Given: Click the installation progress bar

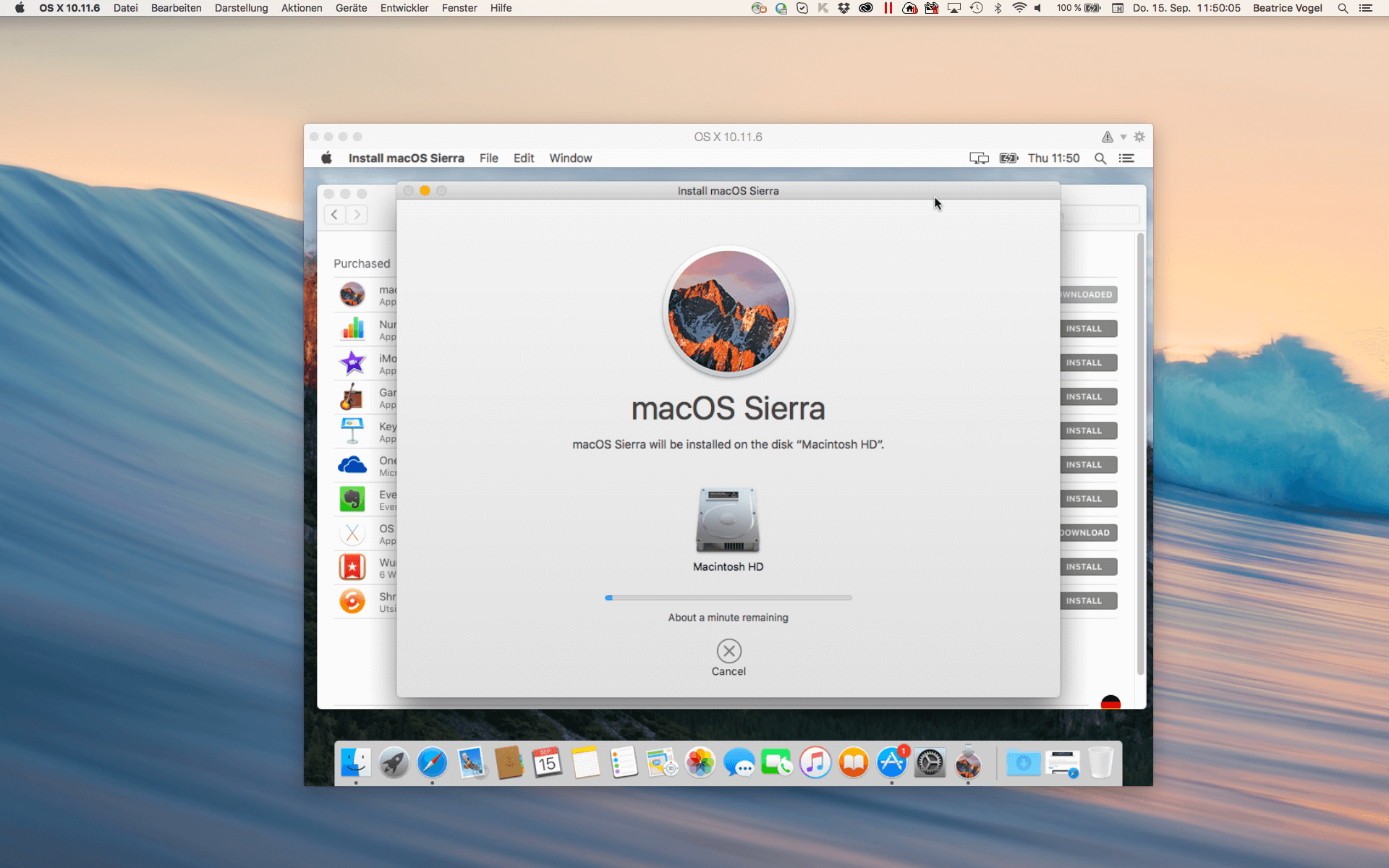Looking at the screenshot, I should [728, 598].
